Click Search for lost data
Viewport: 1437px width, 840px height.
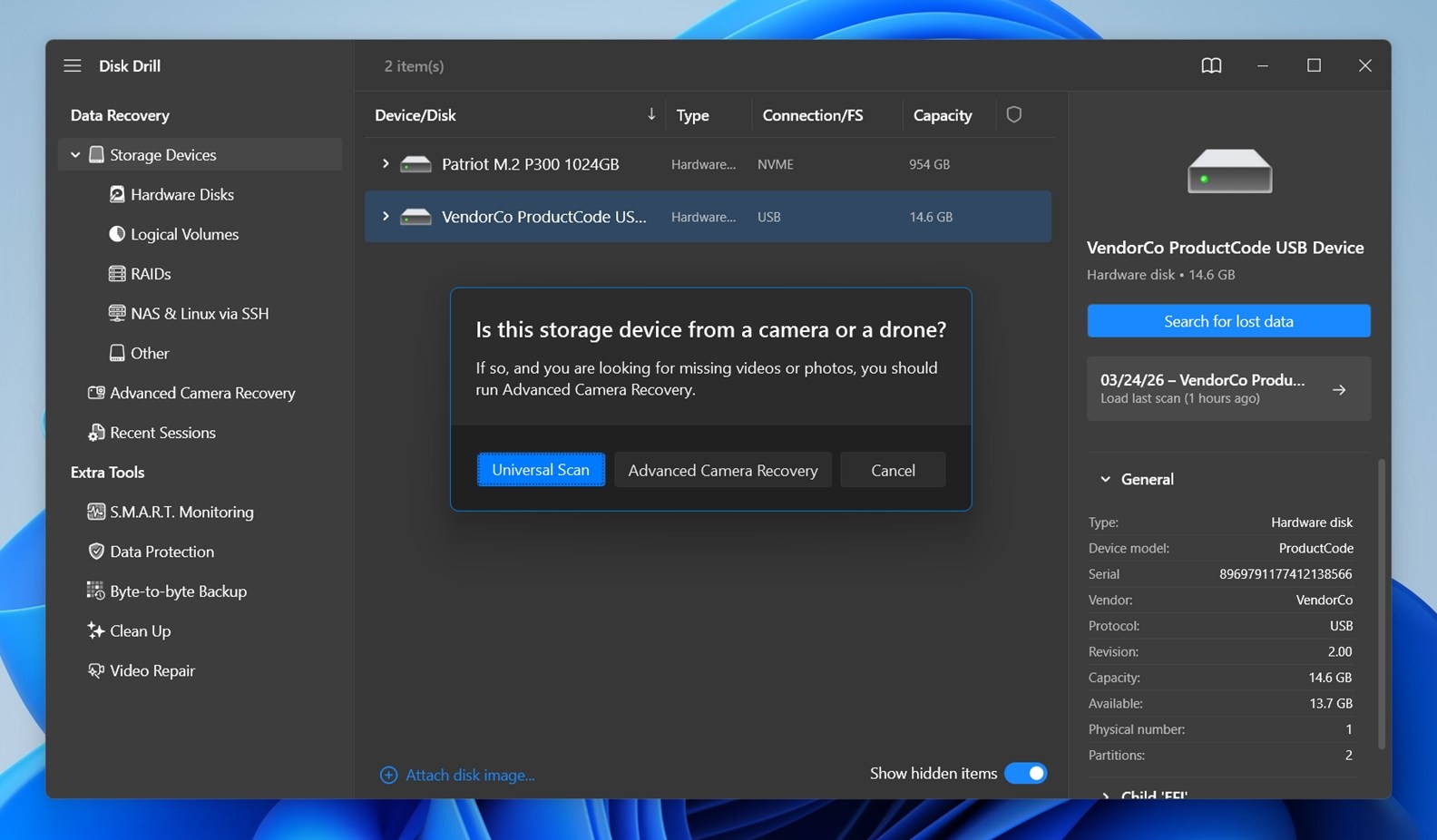[1229, 321]
